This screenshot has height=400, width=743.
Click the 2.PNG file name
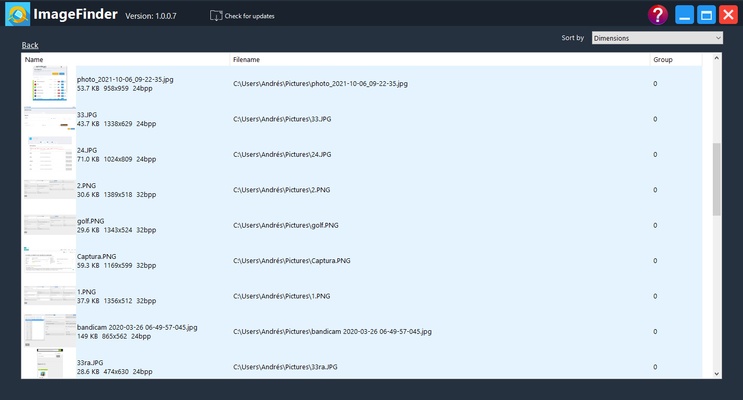coord(86,185)
